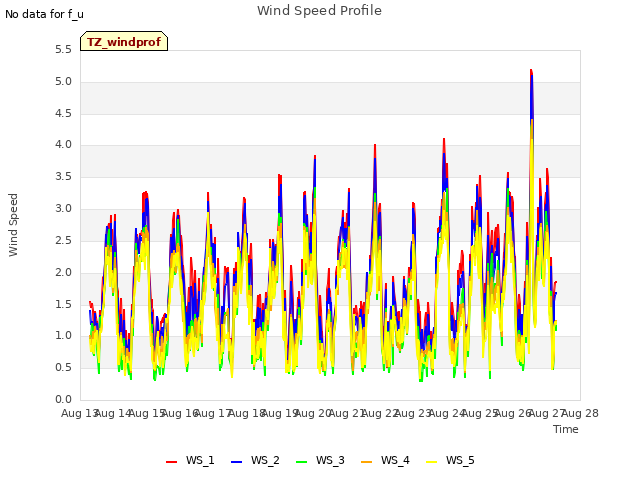
Task: Click the blue WS_2 legend swatch
Action: click(237, 462)
